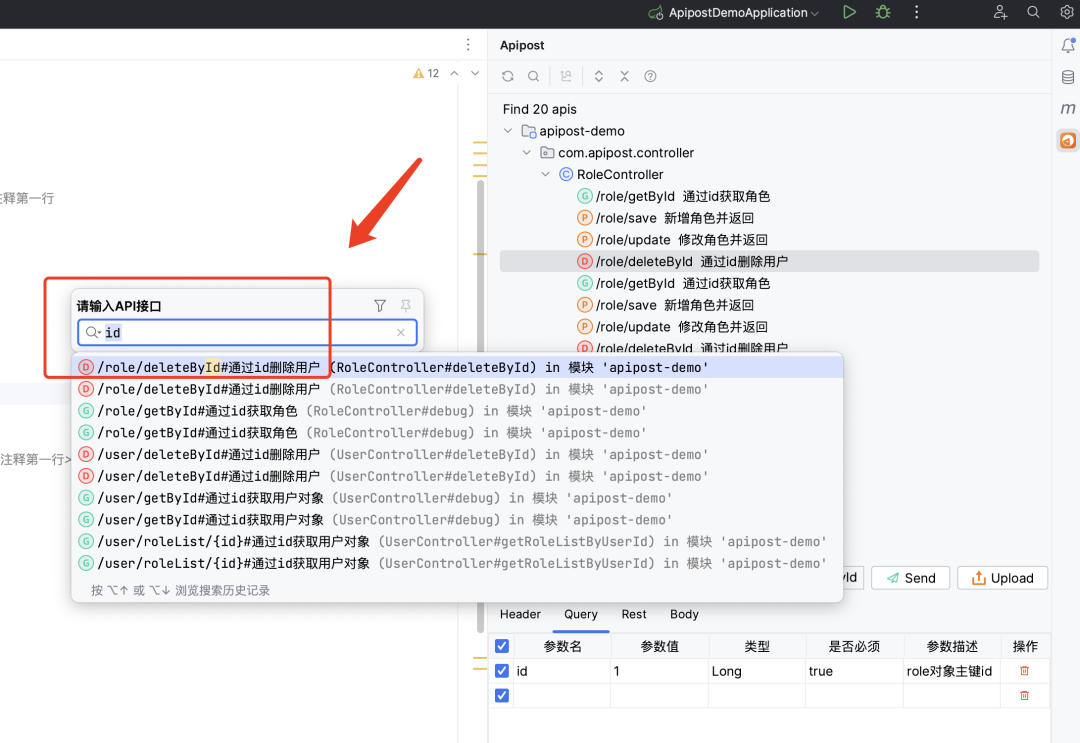
Task: Uncheck the checkbox in the empty parameter row
Action: coord(502,695)
